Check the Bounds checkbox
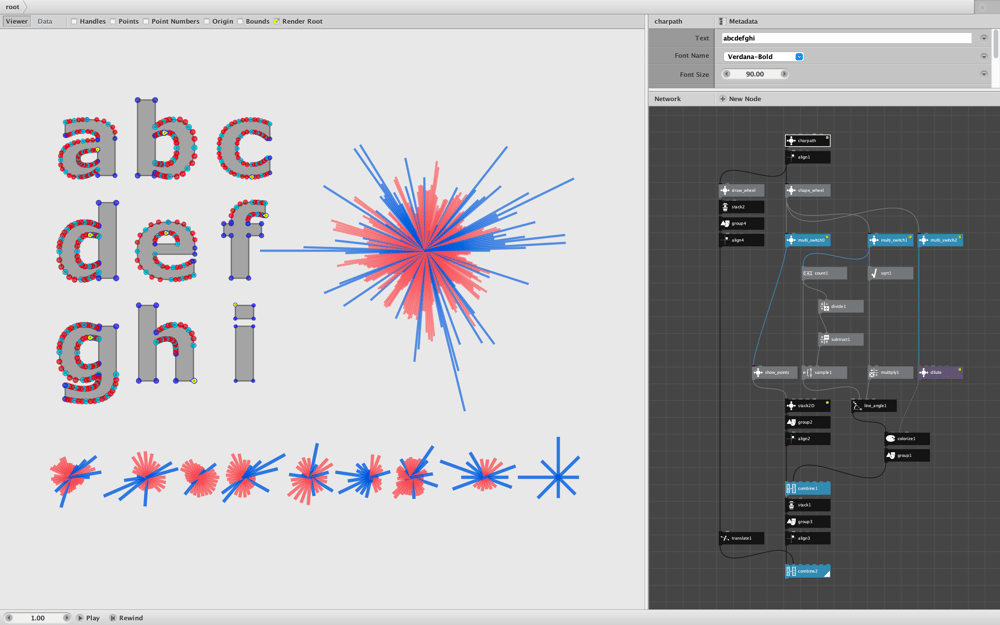 (x=240, y=22)
